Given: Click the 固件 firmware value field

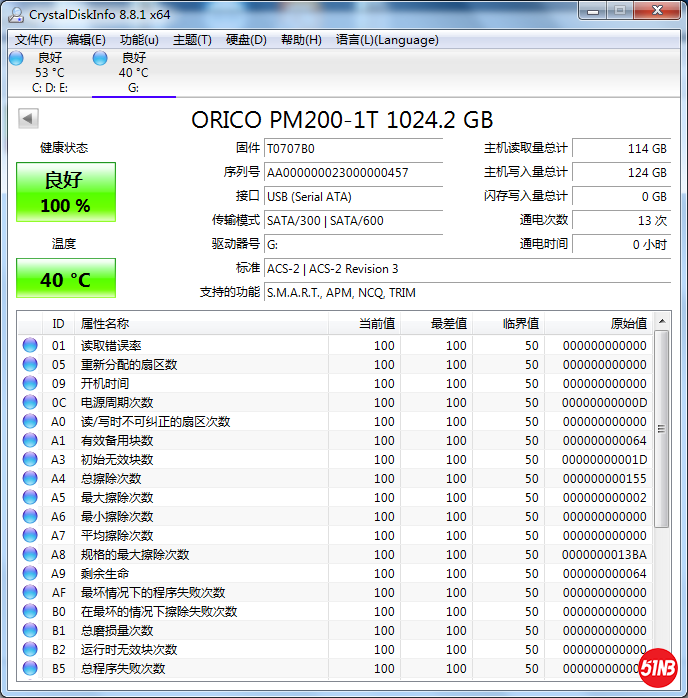Looking at the screenshot, I should 354,148.
